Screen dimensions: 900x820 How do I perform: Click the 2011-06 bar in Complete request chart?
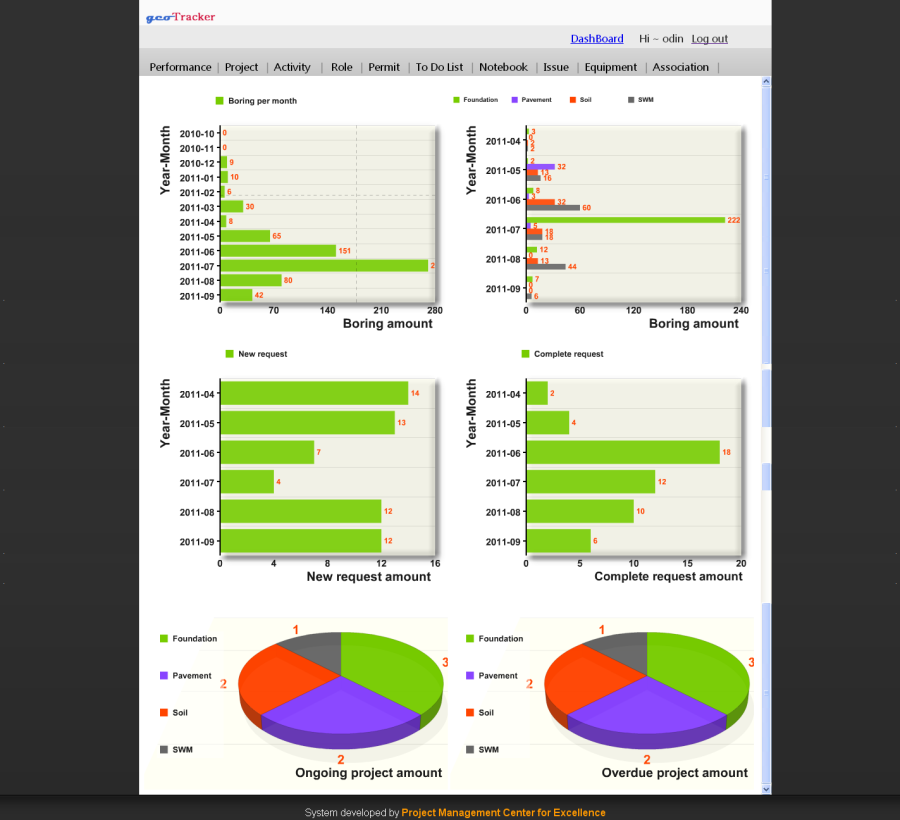click(622, 453)
